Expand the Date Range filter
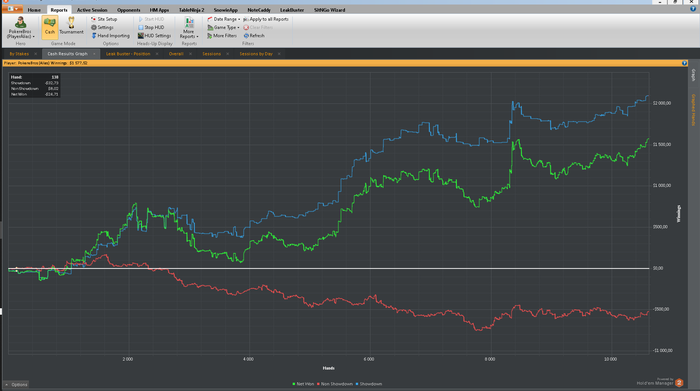700x391 pixels. [x=223, y=19]
